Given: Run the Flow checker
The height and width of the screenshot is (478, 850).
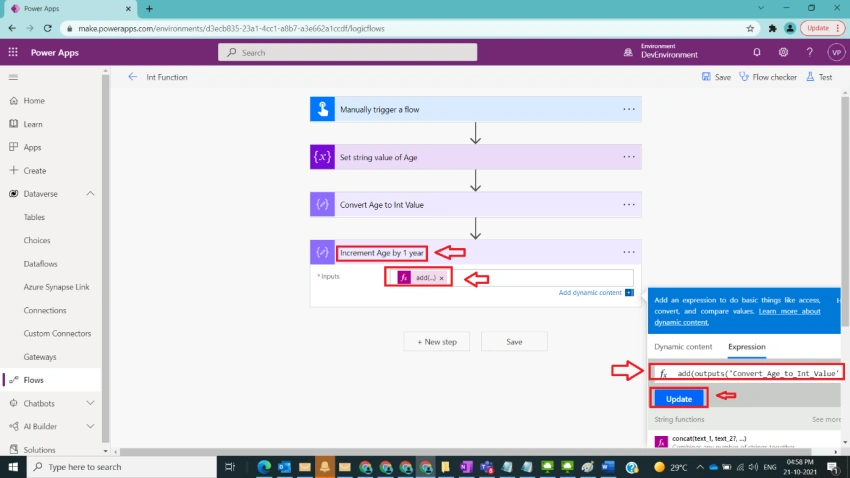Looking at the screenshot, I should pyautogui.click(x=768, y=77).
